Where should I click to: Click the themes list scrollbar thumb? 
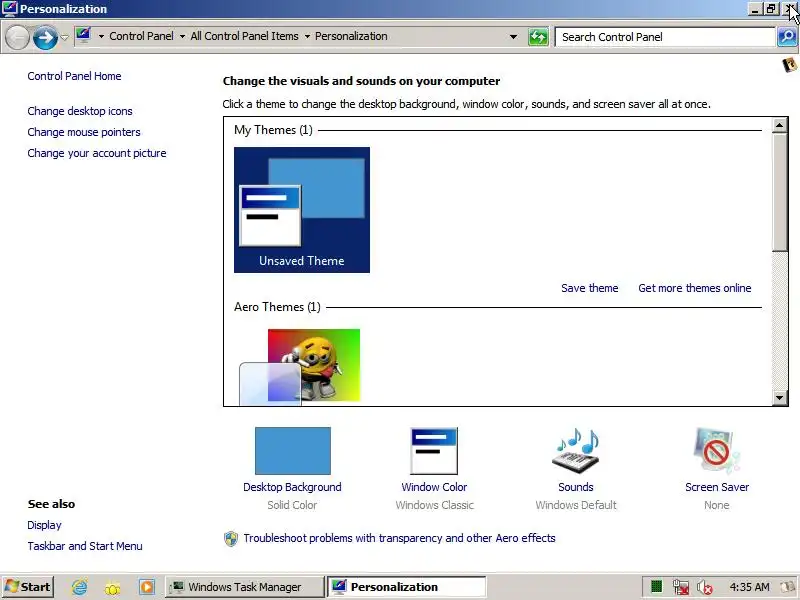point(780,192)
